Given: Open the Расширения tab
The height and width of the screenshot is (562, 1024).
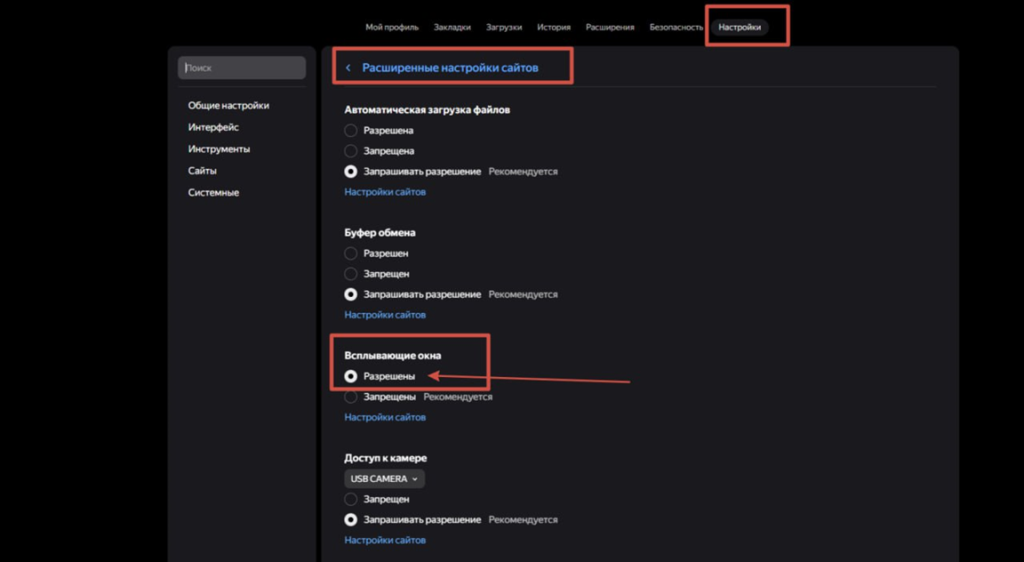Looking at the screenshot, I should 610,27.
